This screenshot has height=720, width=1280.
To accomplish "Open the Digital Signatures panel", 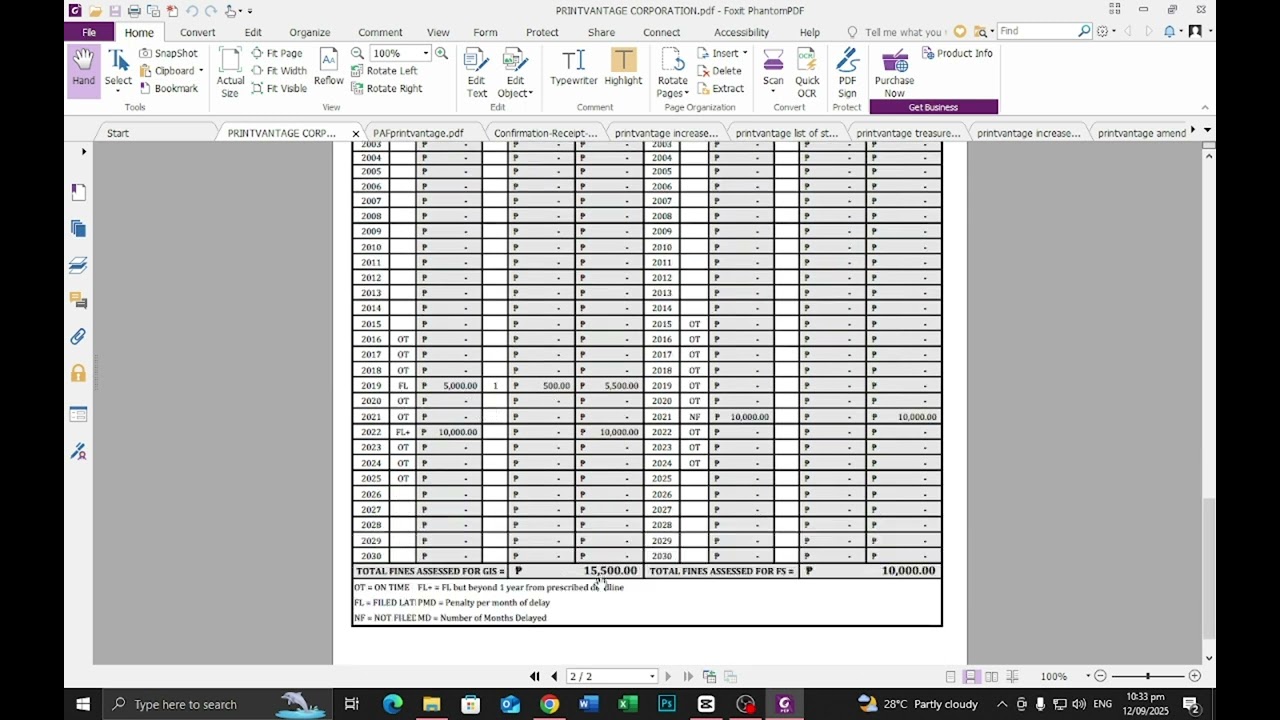I will (x=78, y=452).
